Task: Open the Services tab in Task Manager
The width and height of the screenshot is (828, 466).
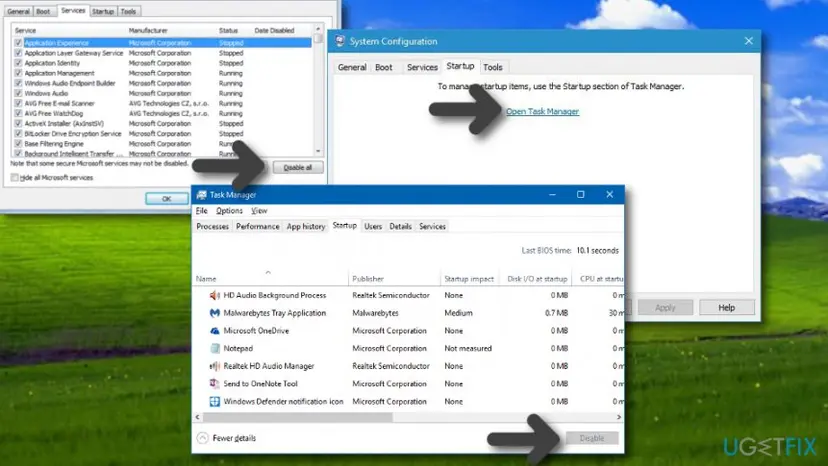Action: tap(432, 226)
